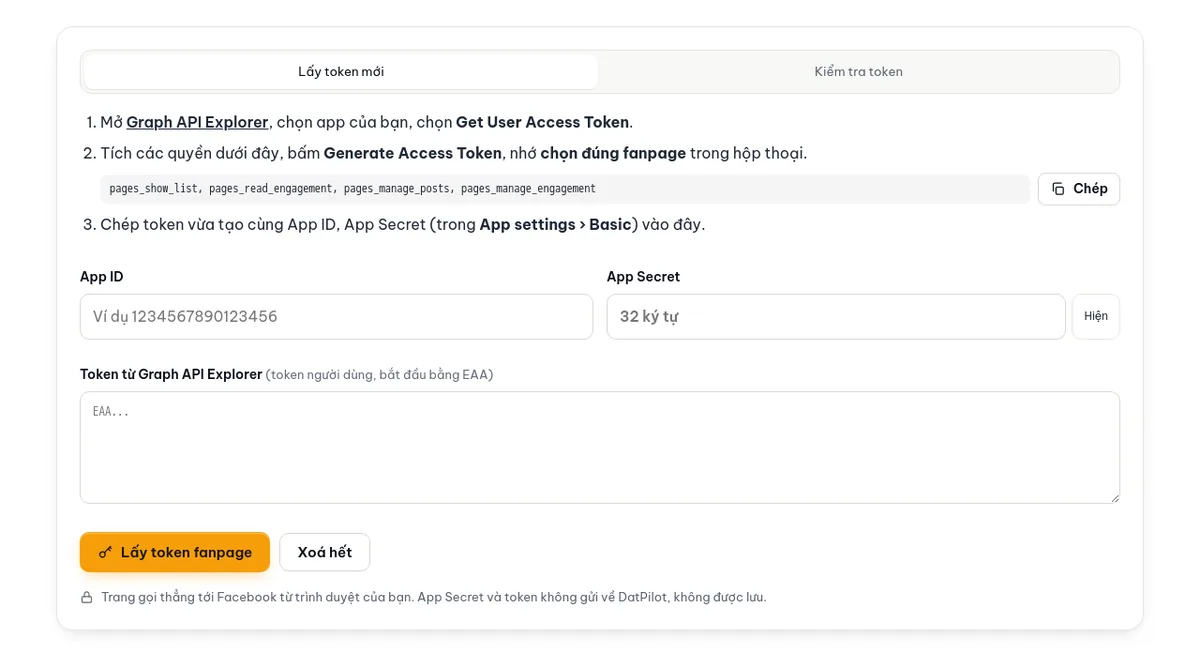The width and height of the screenshot is (1200, 668).
Task: Show App Secret using Hiện button
Action: tap(1096, 316)
